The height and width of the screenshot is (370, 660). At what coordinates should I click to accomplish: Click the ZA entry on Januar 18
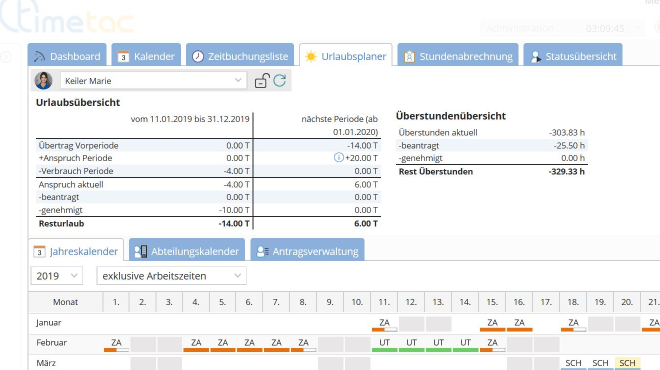click(x=573, y=324)
